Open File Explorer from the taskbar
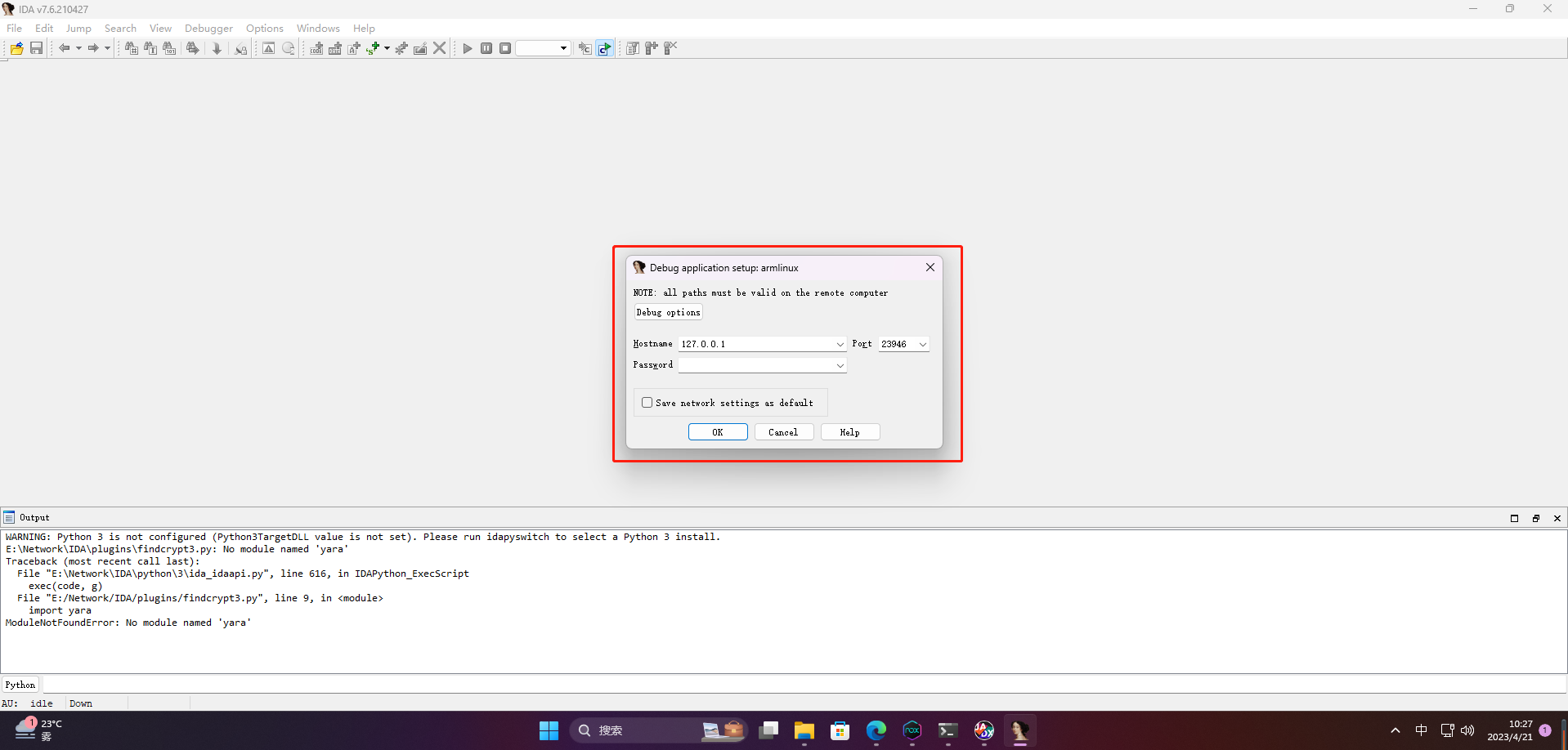Screen dimensions: 1568x750 [x=804, y=730]
